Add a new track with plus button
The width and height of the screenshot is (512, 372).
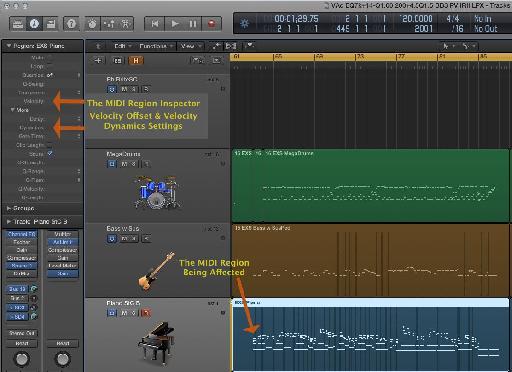click(x=98, y=61)
